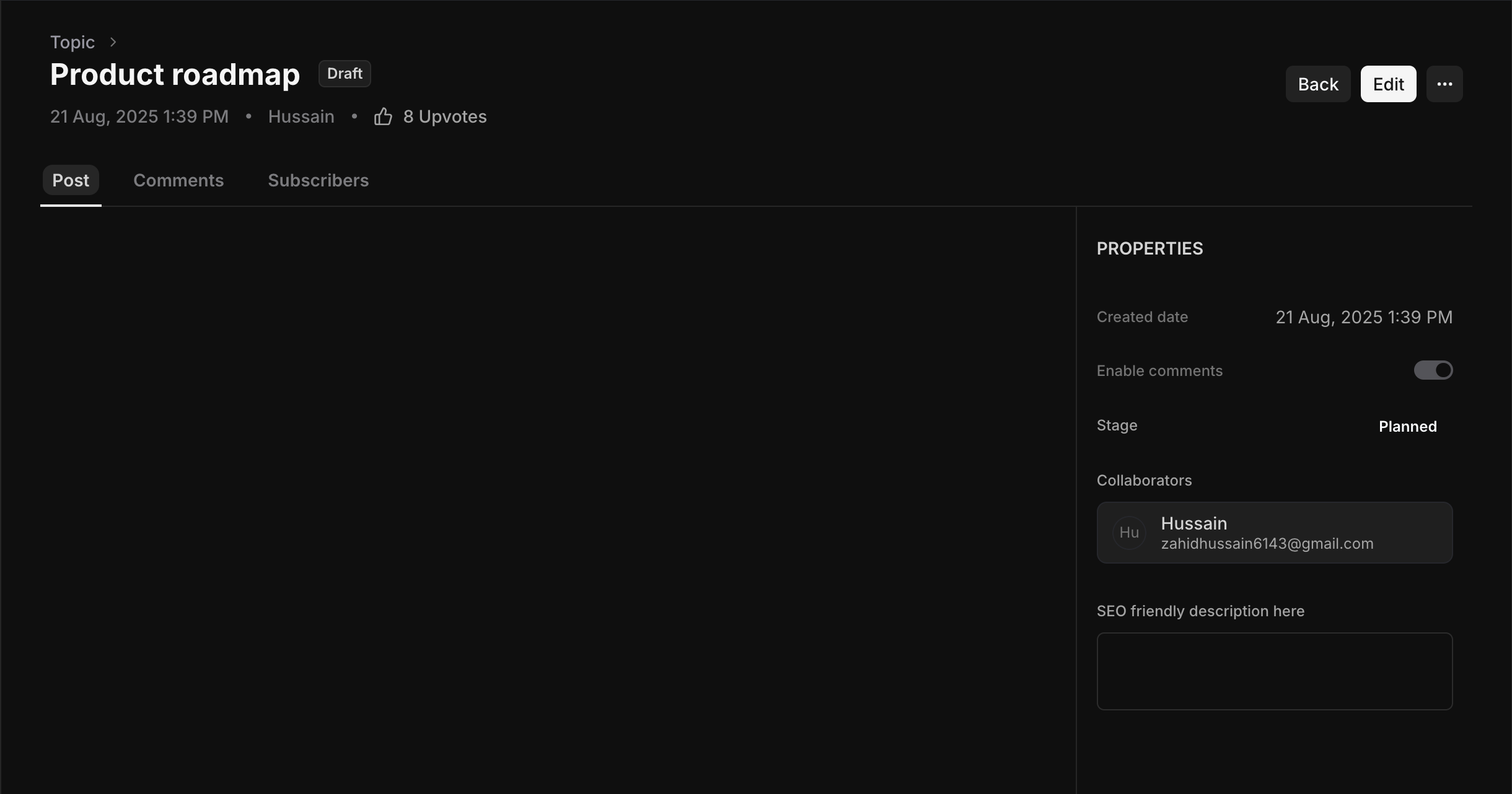Open the Stage dropdown showing Planned
The width and height of the screenshot is (1512, 794).
[1407, 427]
